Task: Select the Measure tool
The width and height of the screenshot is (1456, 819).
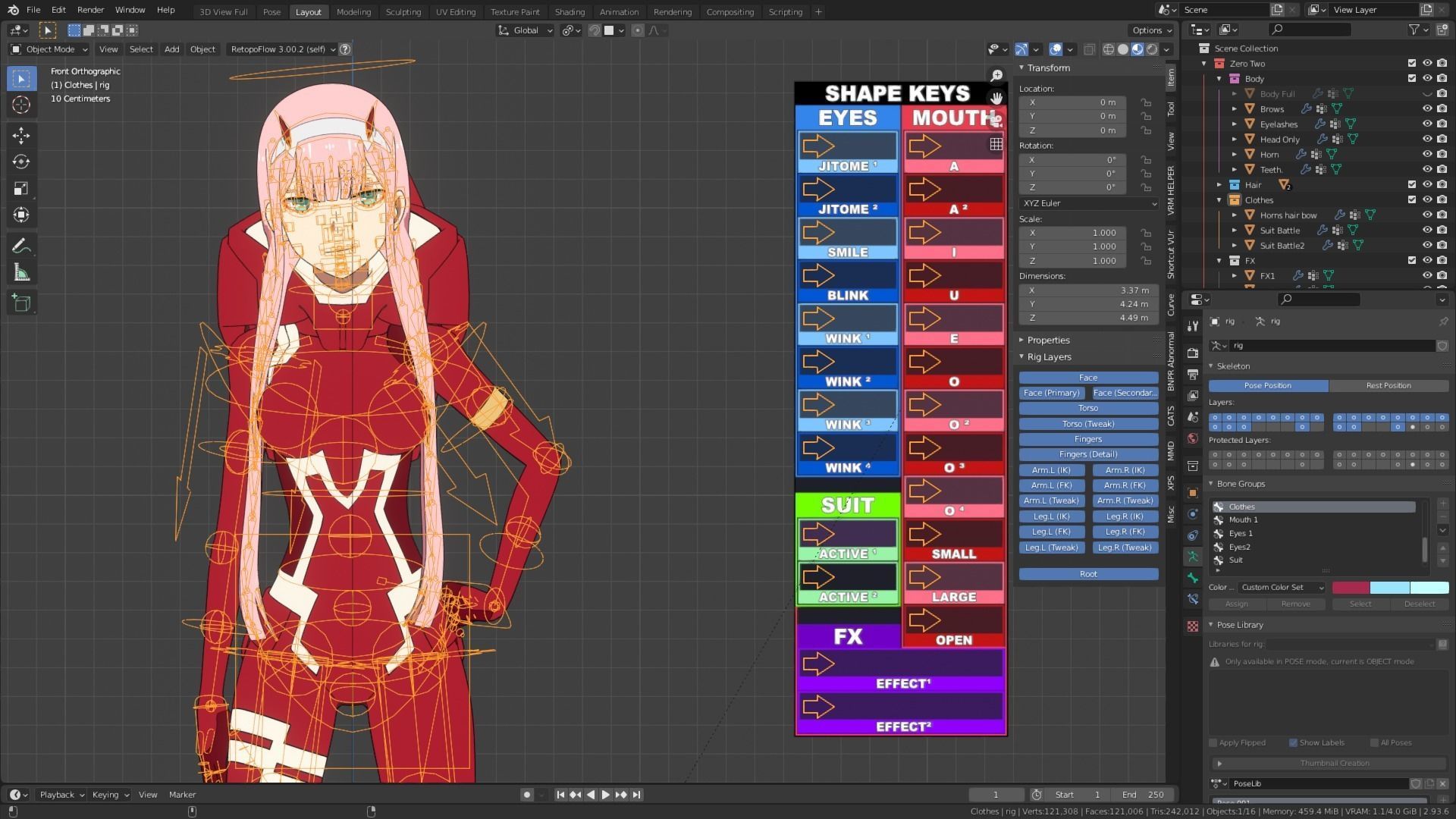Action: point(21,273)
